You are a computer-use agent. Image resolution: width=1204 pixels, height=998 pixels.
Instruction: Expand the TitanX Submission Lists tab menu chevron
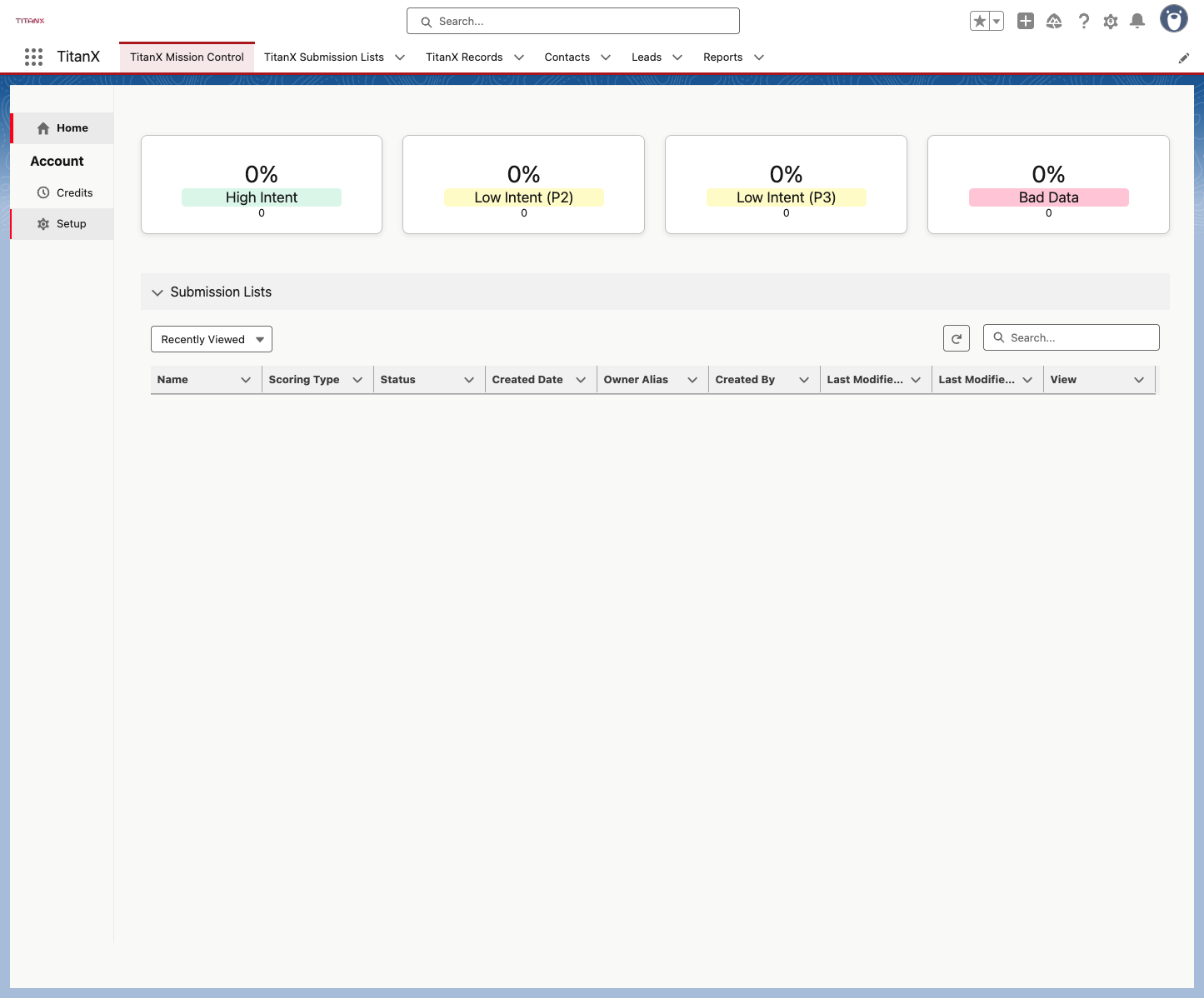[x=400, y=57]
